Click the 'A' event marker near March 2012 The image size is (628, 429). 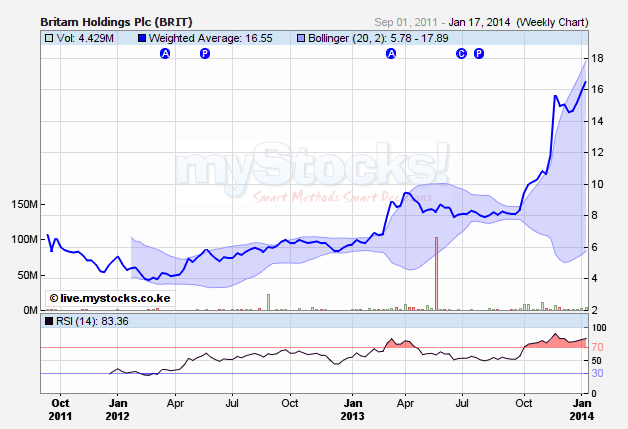pos(165,53)
